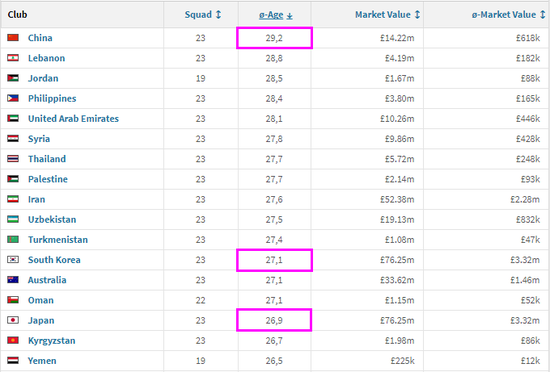Click the Japan flag icon
The height and width of the screenshot is (372, 550).
[13, 320]
